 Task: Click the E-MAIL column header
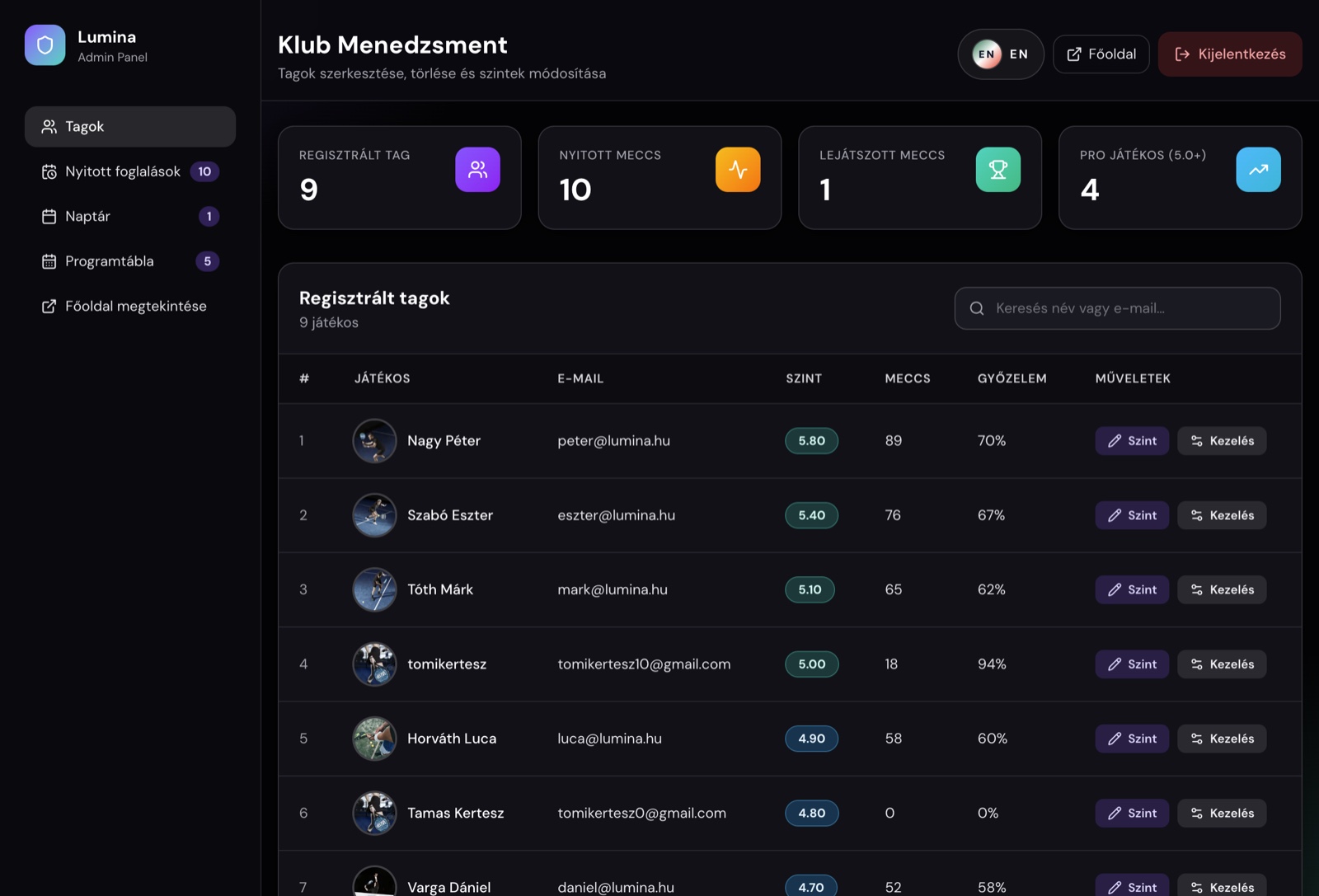coord(580,378)
